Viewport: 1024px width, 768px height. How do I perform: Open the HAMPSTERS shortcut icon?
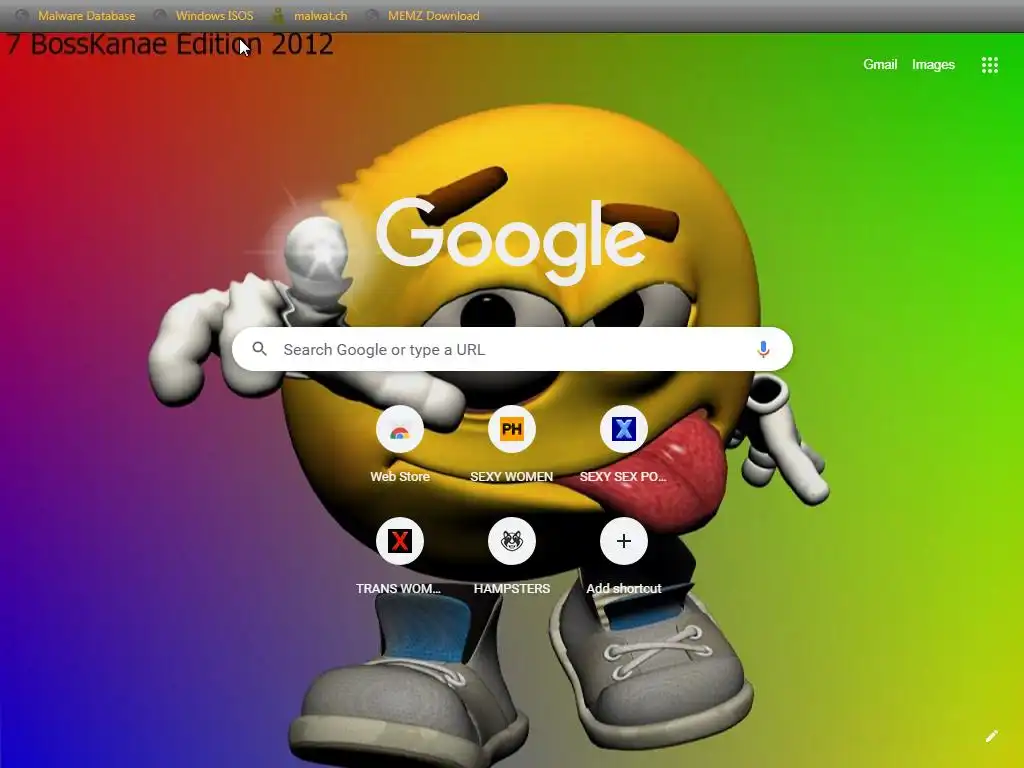pyautogui.click(x=511, y=541)
